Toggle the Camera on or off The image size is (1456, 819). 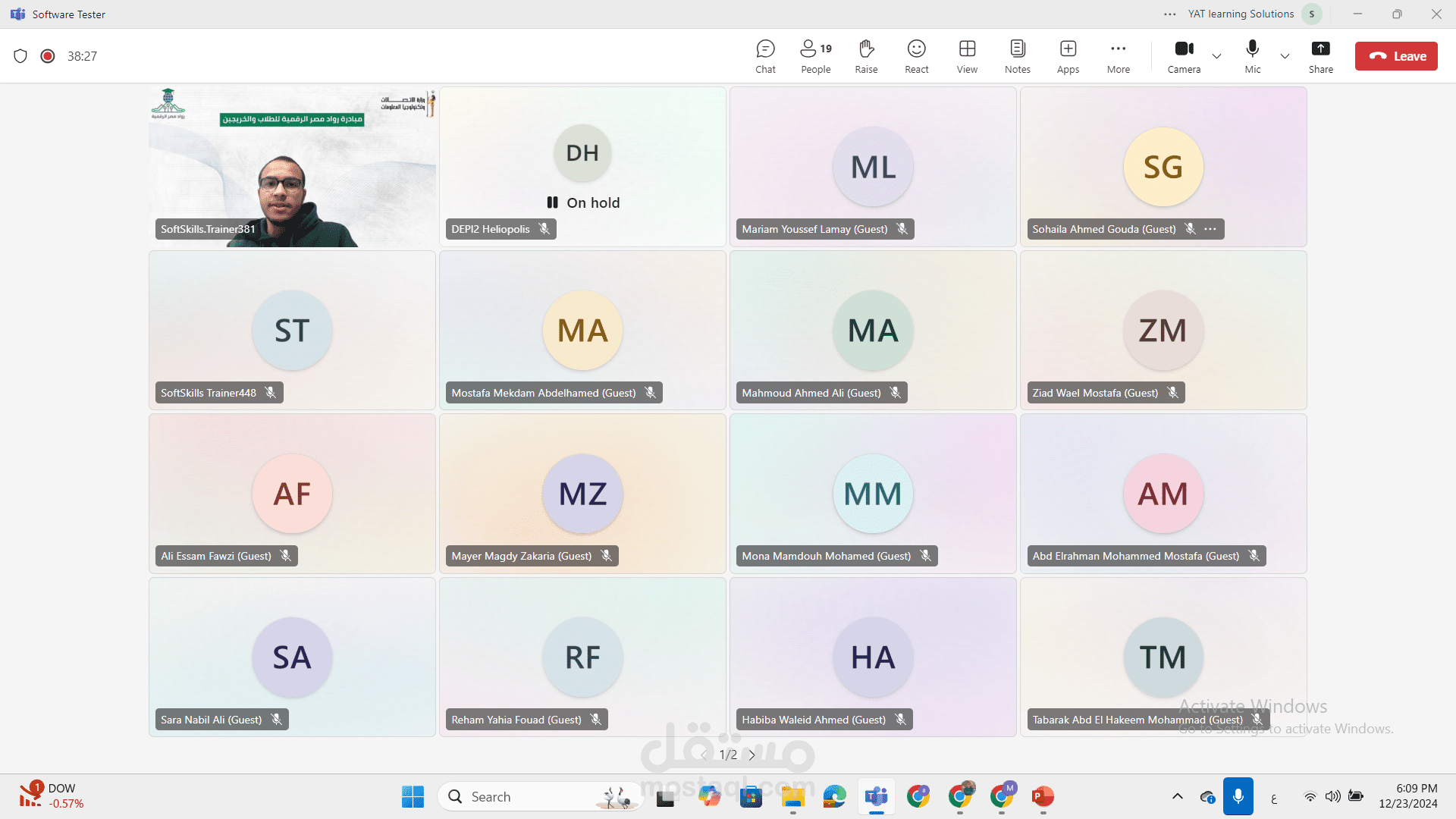(1184, 56)
